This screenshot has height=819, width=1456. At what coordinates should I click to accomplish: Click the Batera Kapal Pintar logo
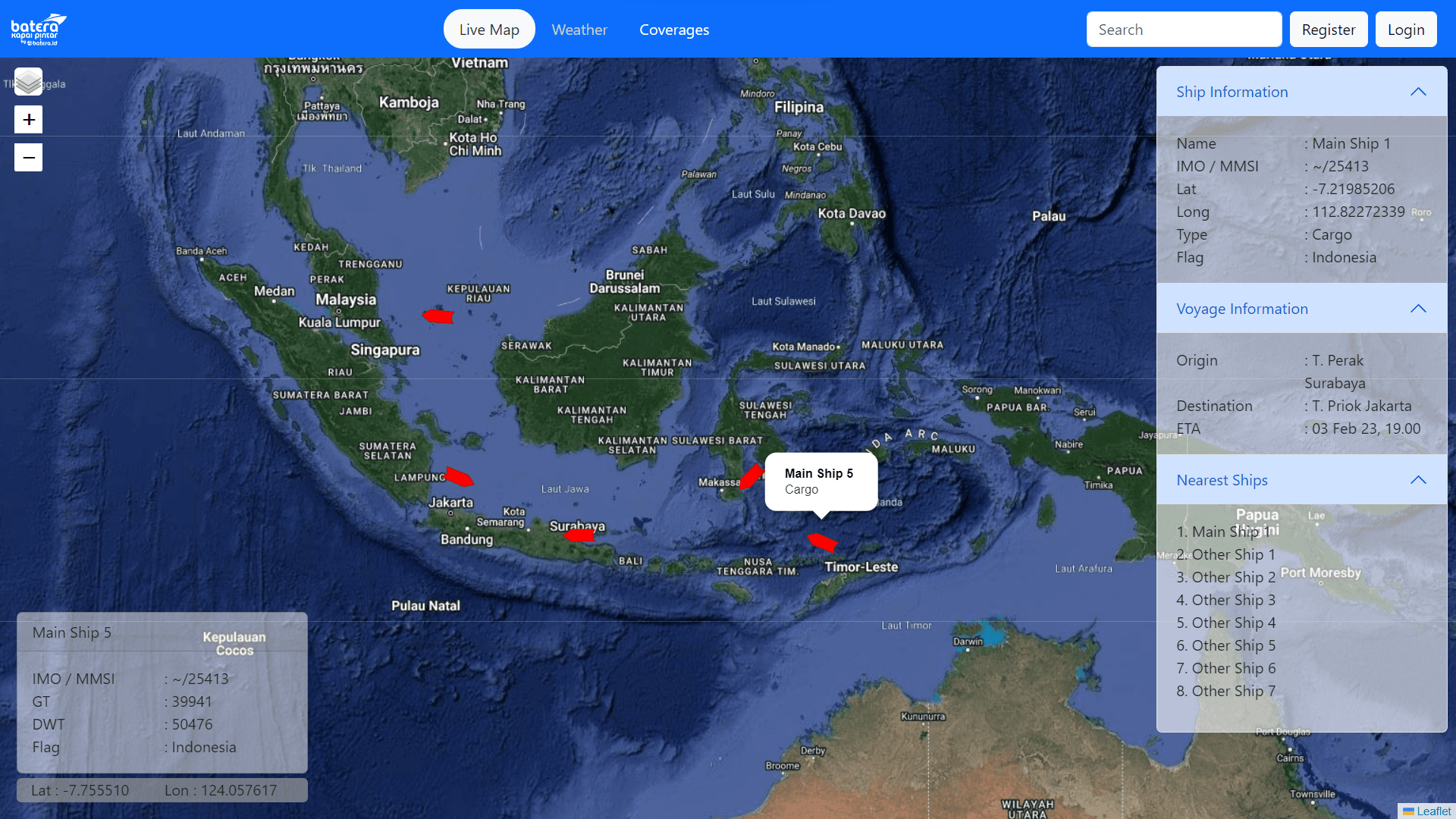(39, 30)
